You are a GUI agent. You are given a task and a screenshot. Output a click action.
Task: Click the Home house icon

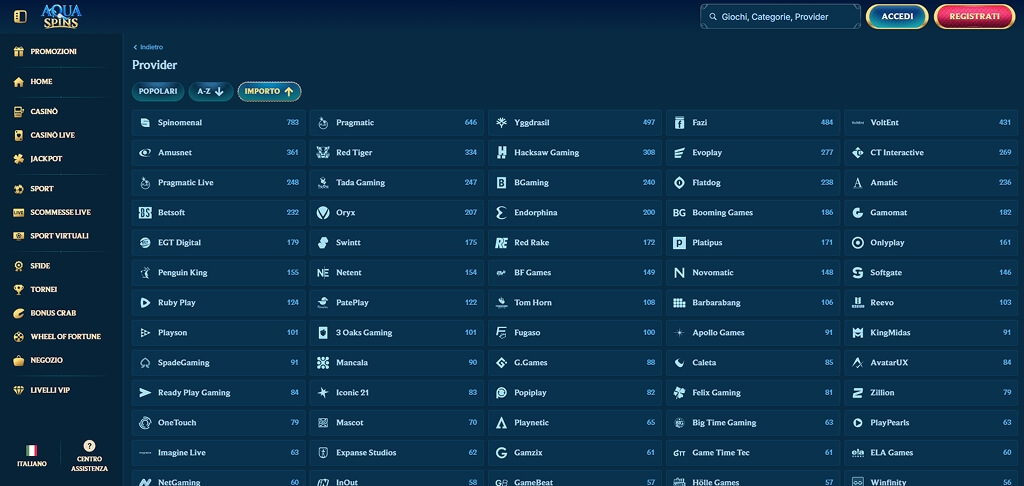(x=18, y=82)
